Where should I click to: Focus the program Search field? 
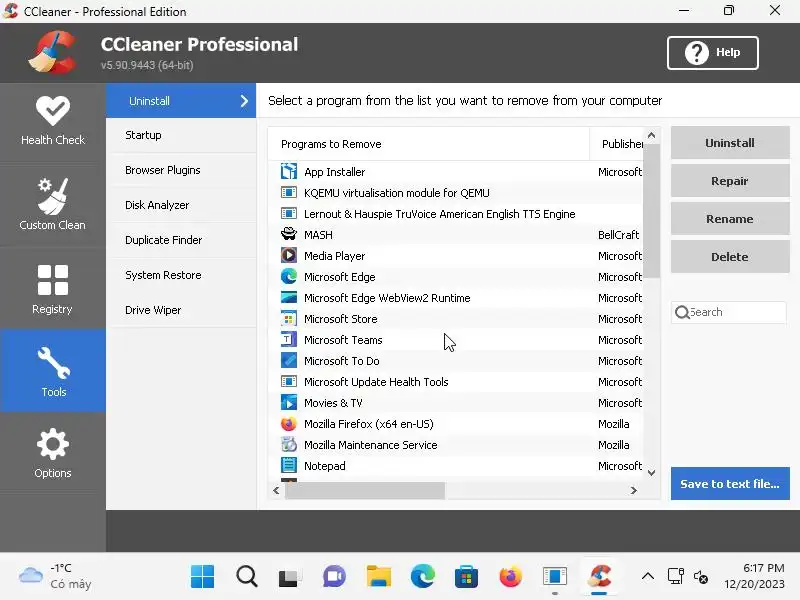[x=729, y=312]
